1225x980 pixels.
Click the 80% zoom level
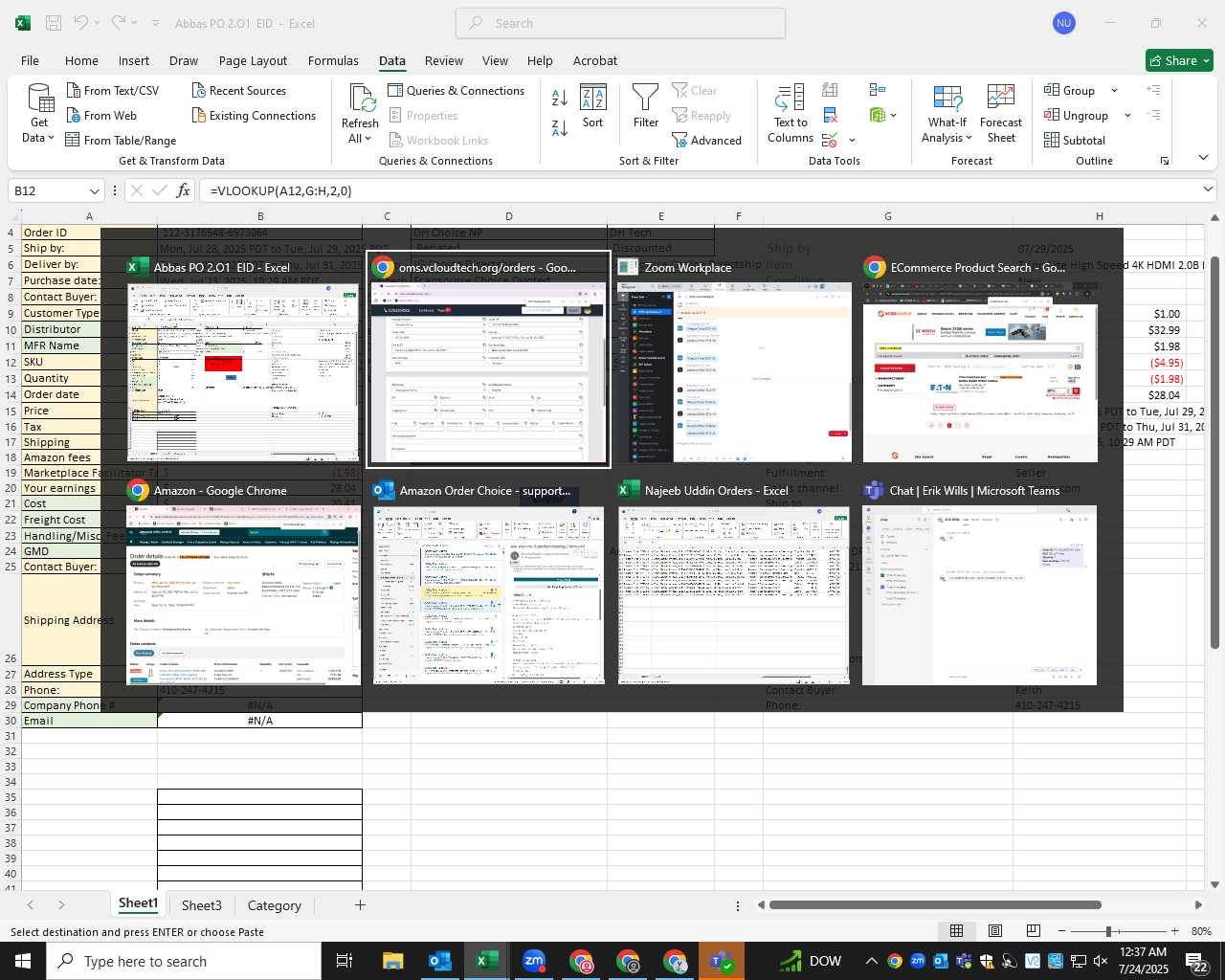[1201, 931]
